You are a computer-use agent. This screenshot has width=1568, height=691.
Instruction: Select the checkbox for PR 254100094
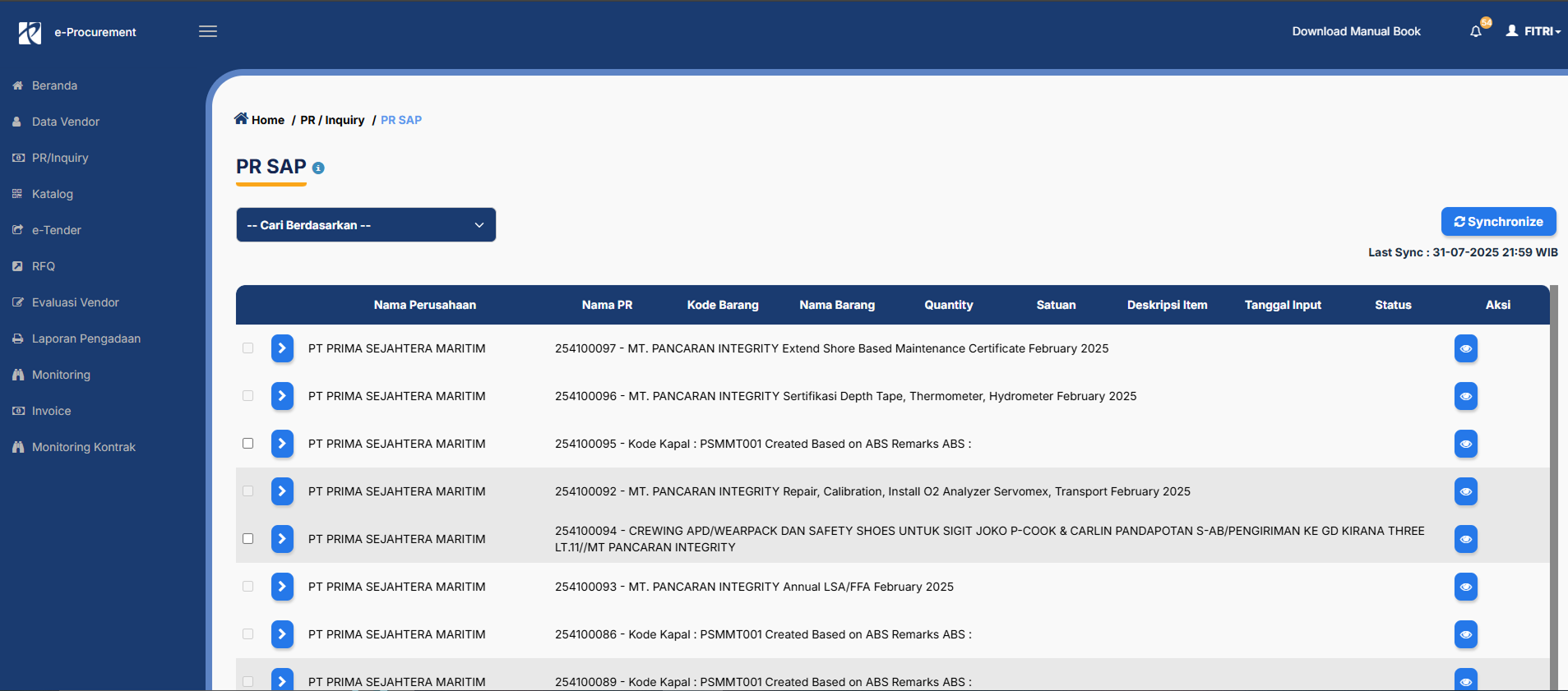click(247, 539)
